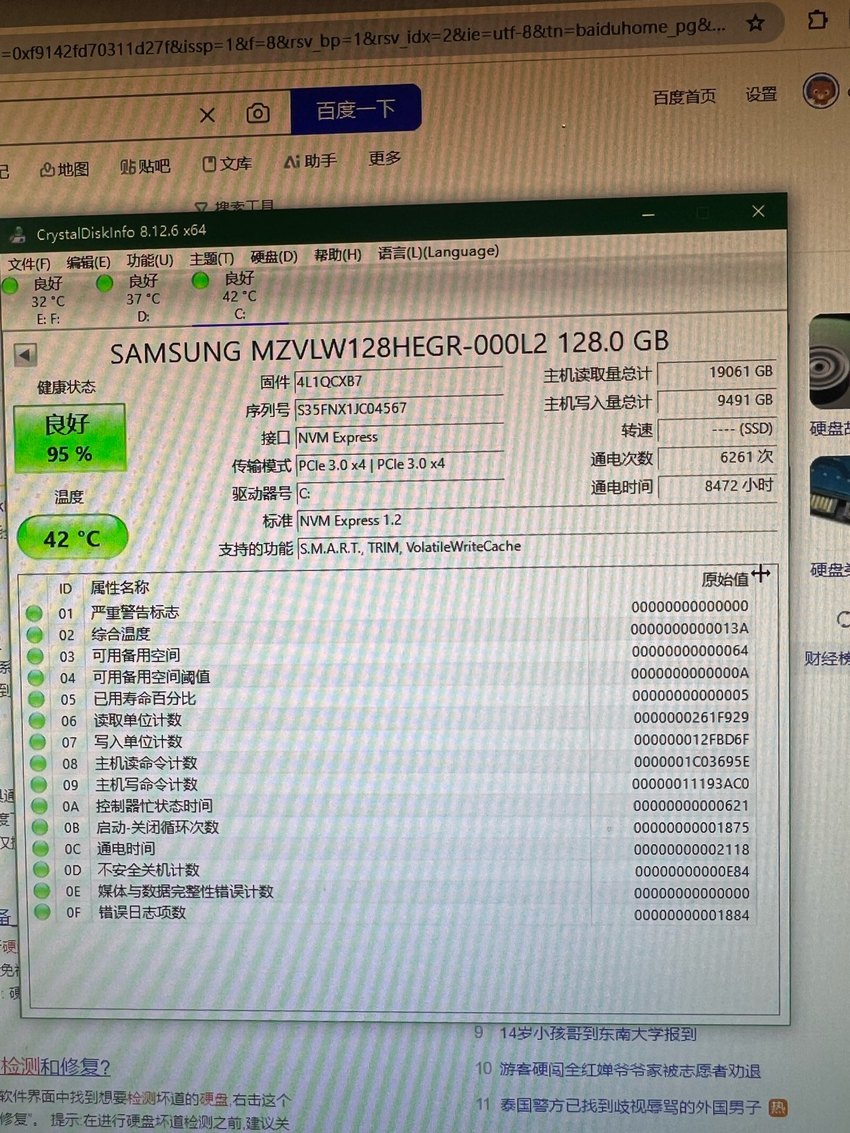
Task: Select the 控制器忙状态时间 attribute row
Action: [x=392, y=806]
